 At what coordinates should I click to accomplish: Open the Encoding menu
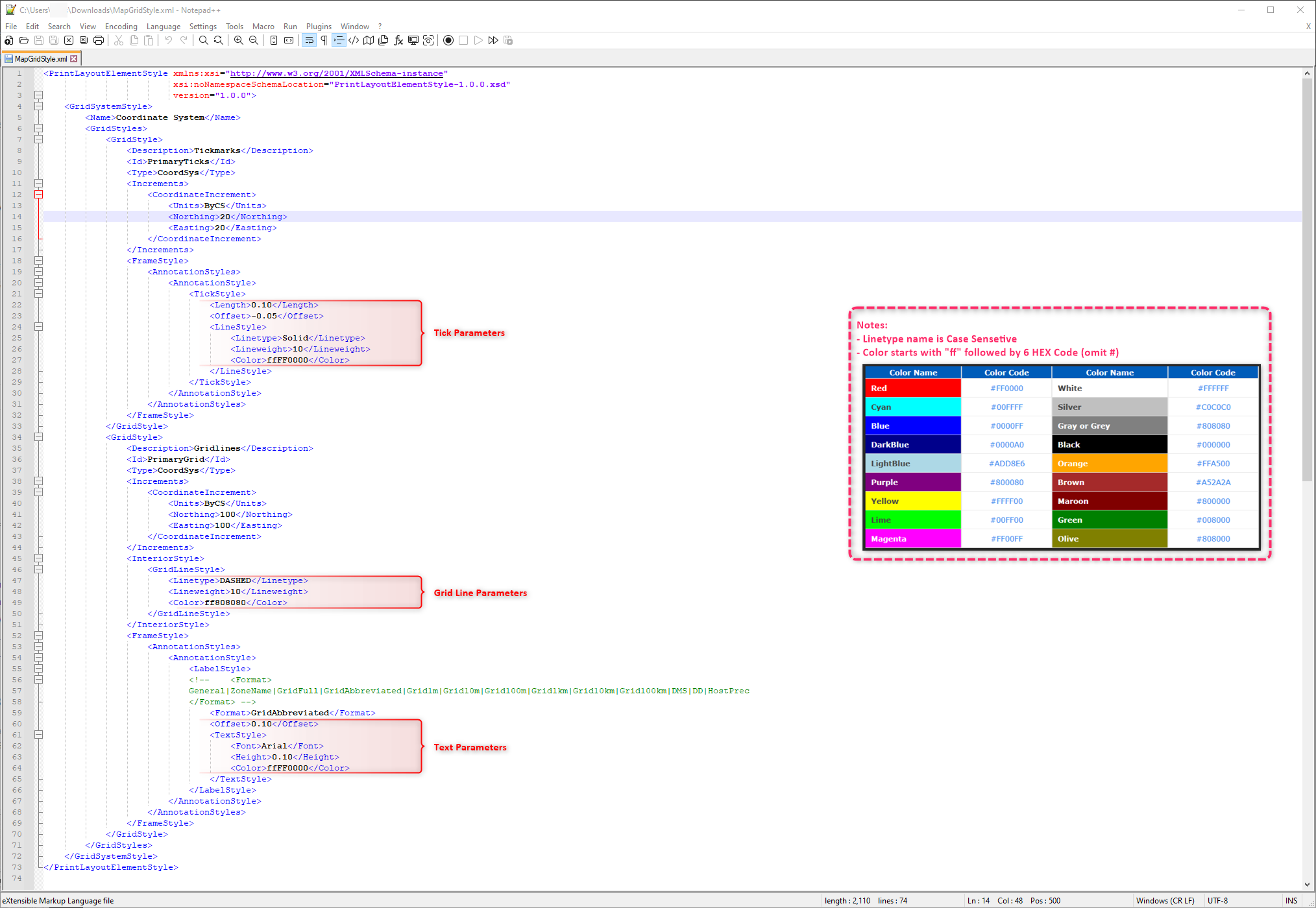121,27
